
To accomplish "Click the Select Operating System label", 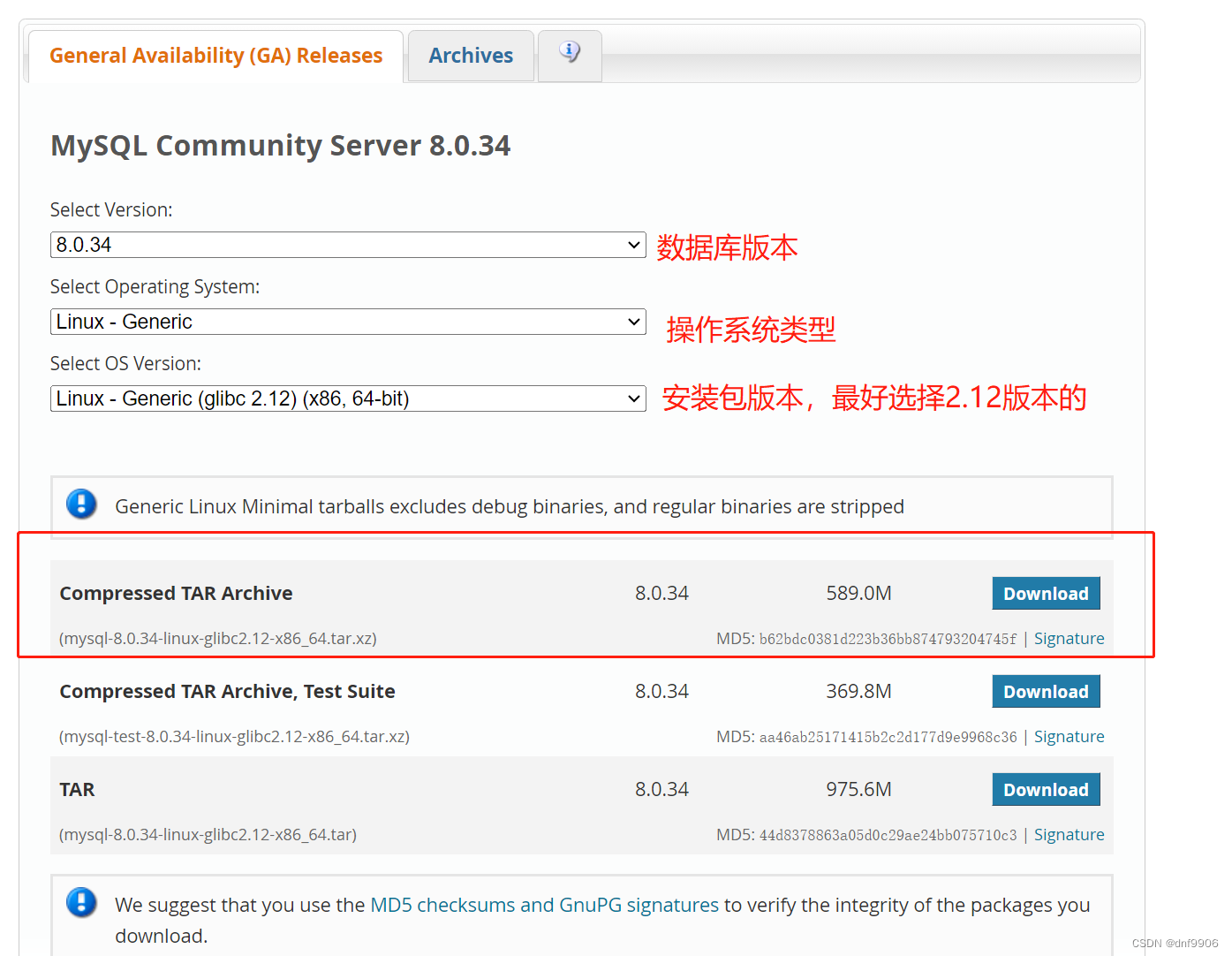I will click(x=155, y=287).
